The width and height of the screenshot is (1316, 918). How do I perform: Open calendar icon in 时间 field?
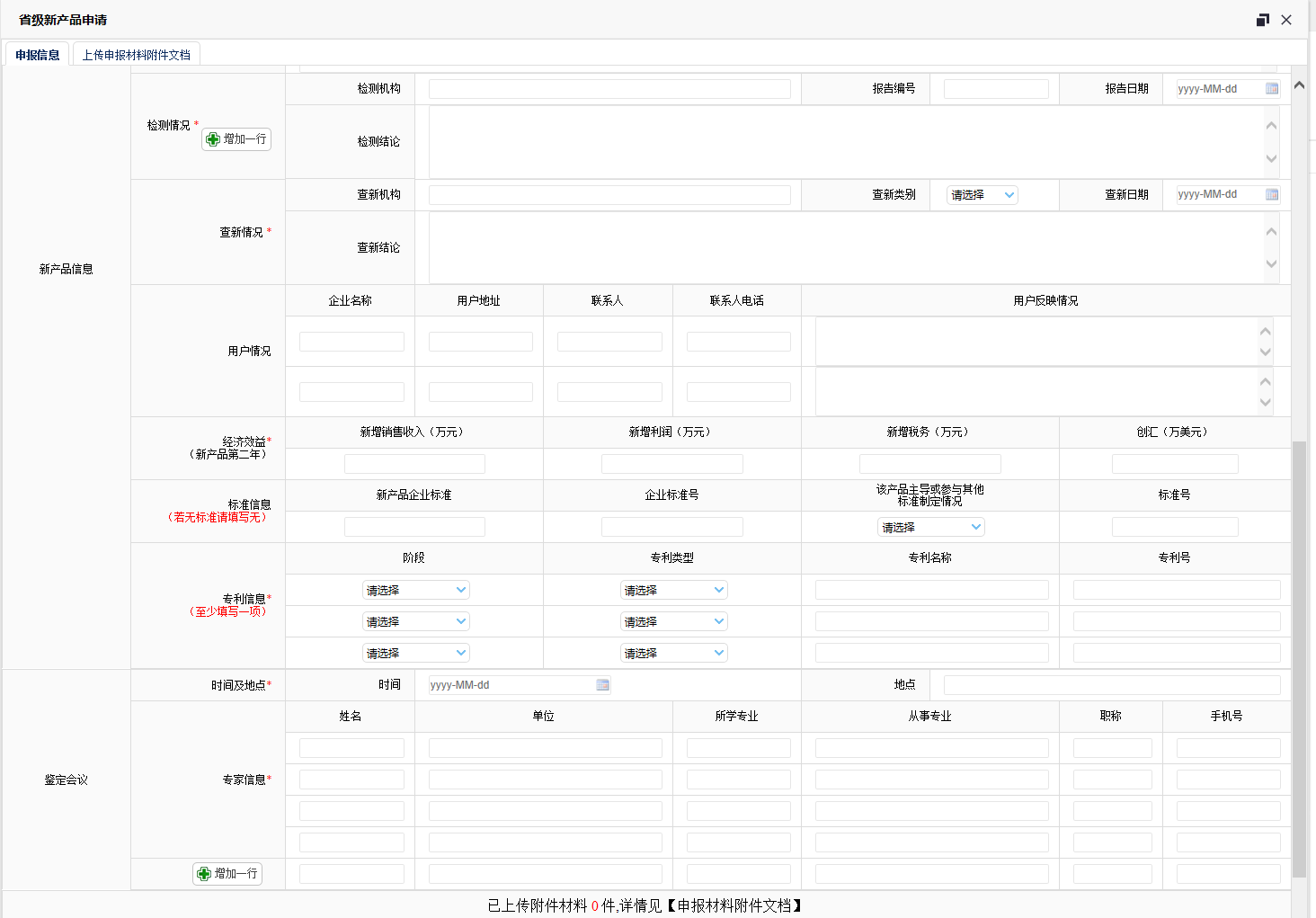[x=602, y=685]
